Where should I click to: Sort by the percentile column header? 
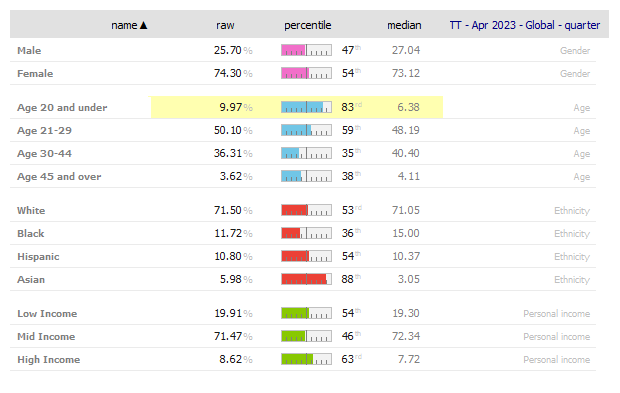click(x=308, y=25)
